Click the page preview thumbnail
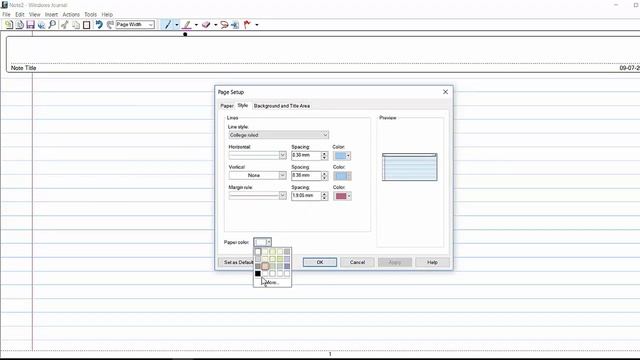The height and width of the screenshot is (360, 640). point(409,167)
